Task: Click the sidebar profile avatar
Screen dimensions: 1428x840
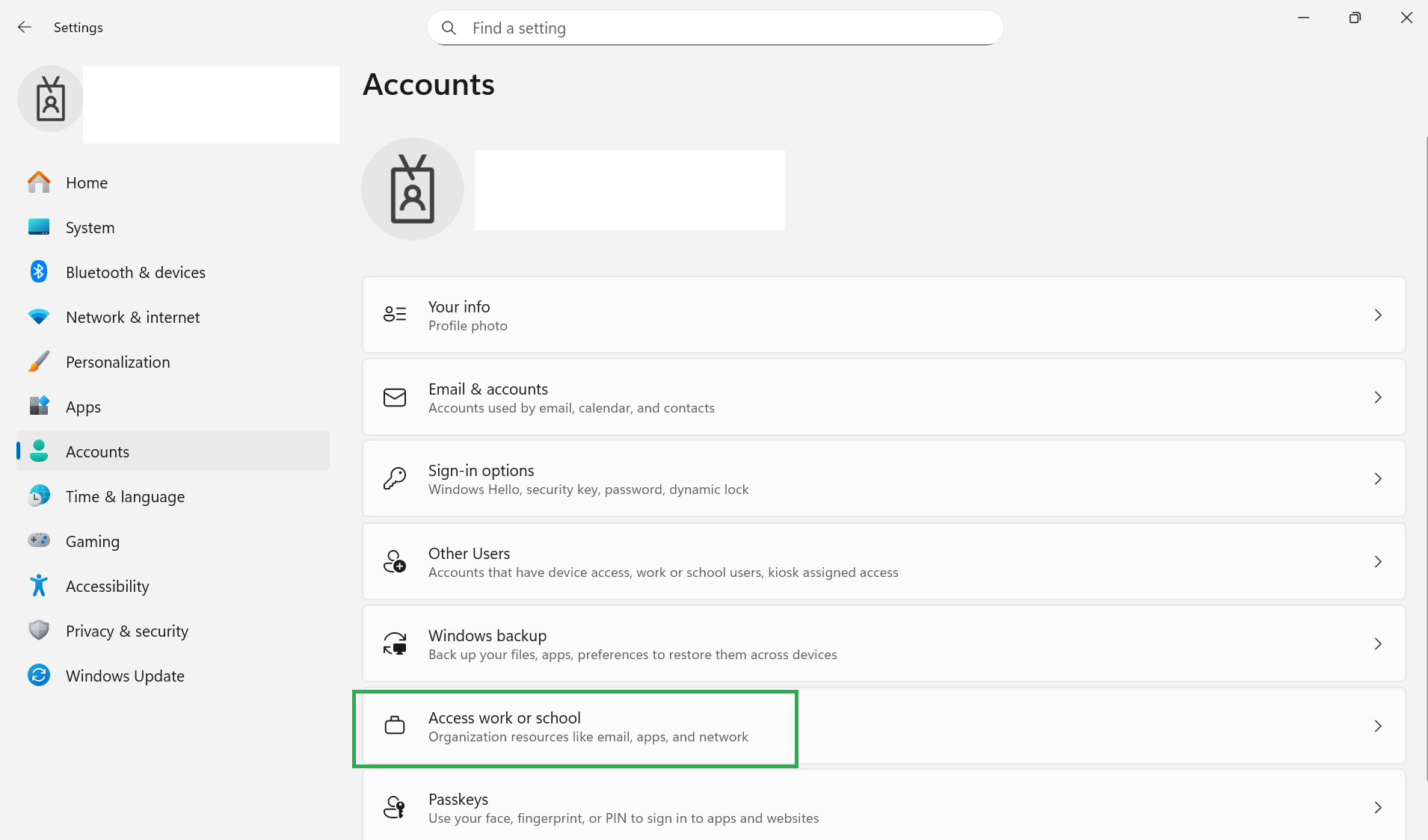Action: (x=51, y=99)
